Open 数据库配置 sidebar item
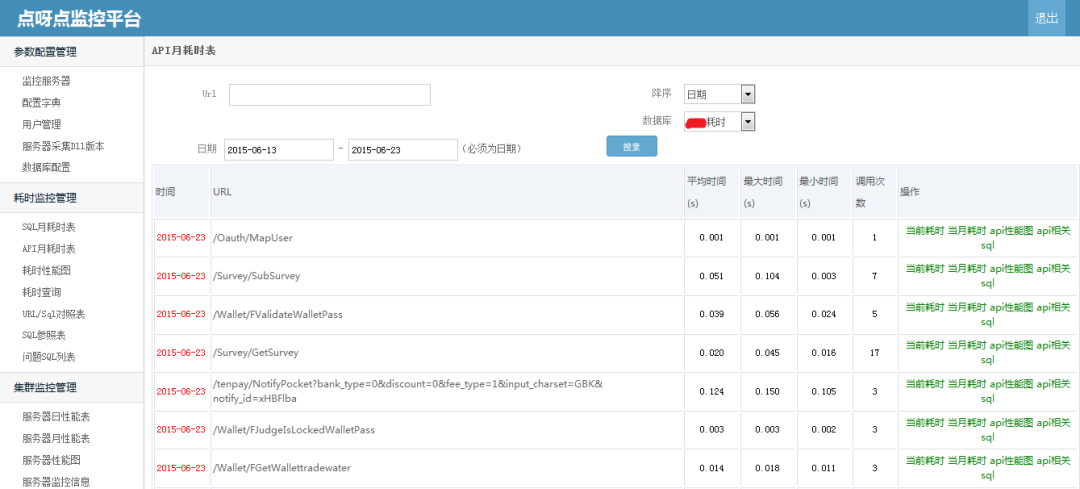1080x489 pixels. 46,167
